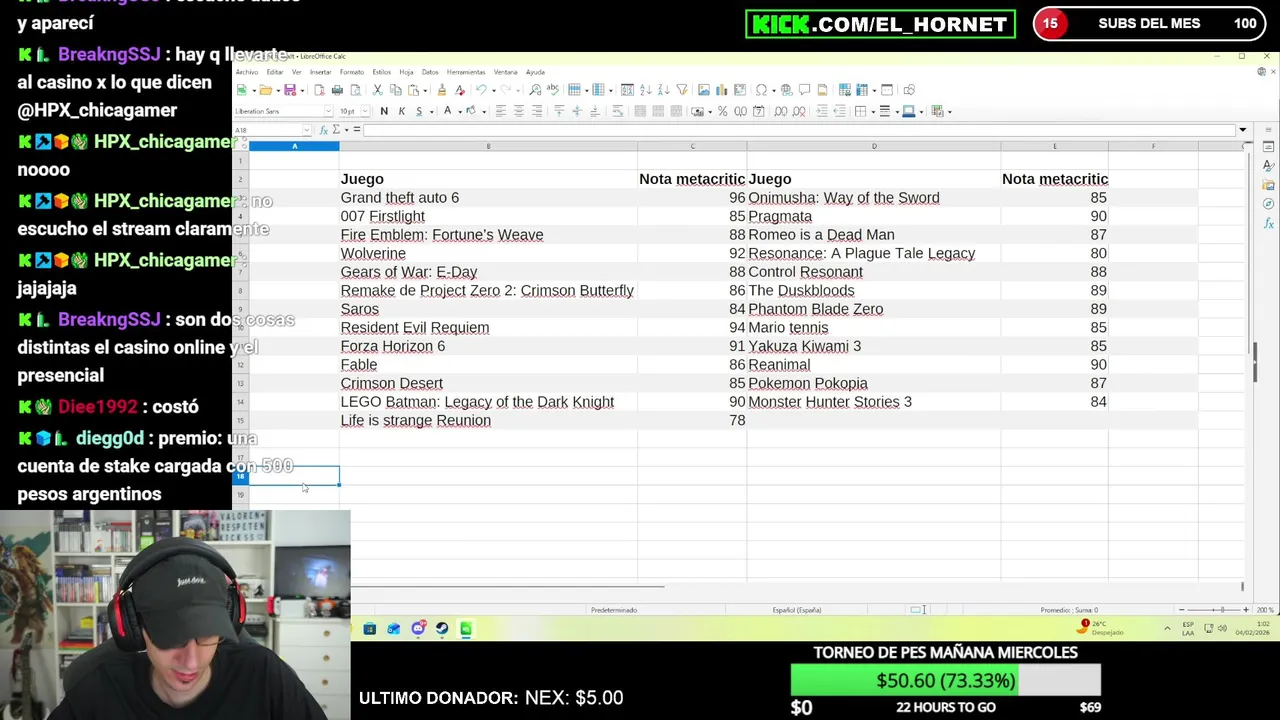Expand the formula bar arrow
Image resolution: width=1280 pixels, height=720 pixels.
click(1242, 130)
